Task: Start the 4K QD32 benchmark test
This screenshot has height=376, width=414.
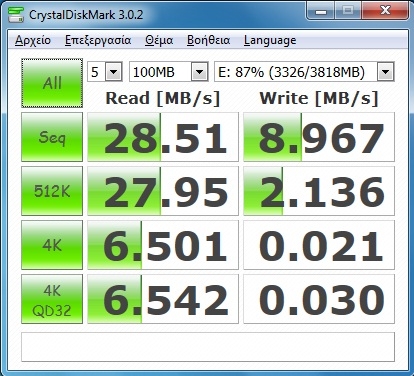Action: [52, 299]
